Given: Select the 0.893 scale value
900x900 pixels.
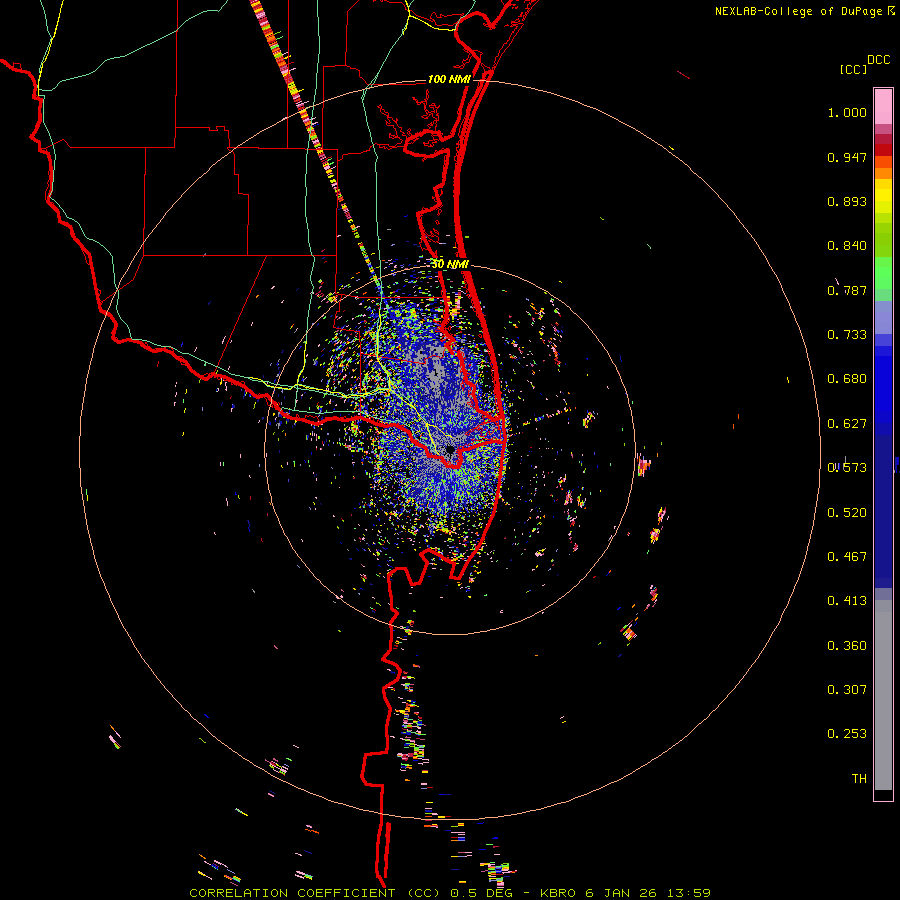Looking at the screenshot, I should click(x=847, y=201).
